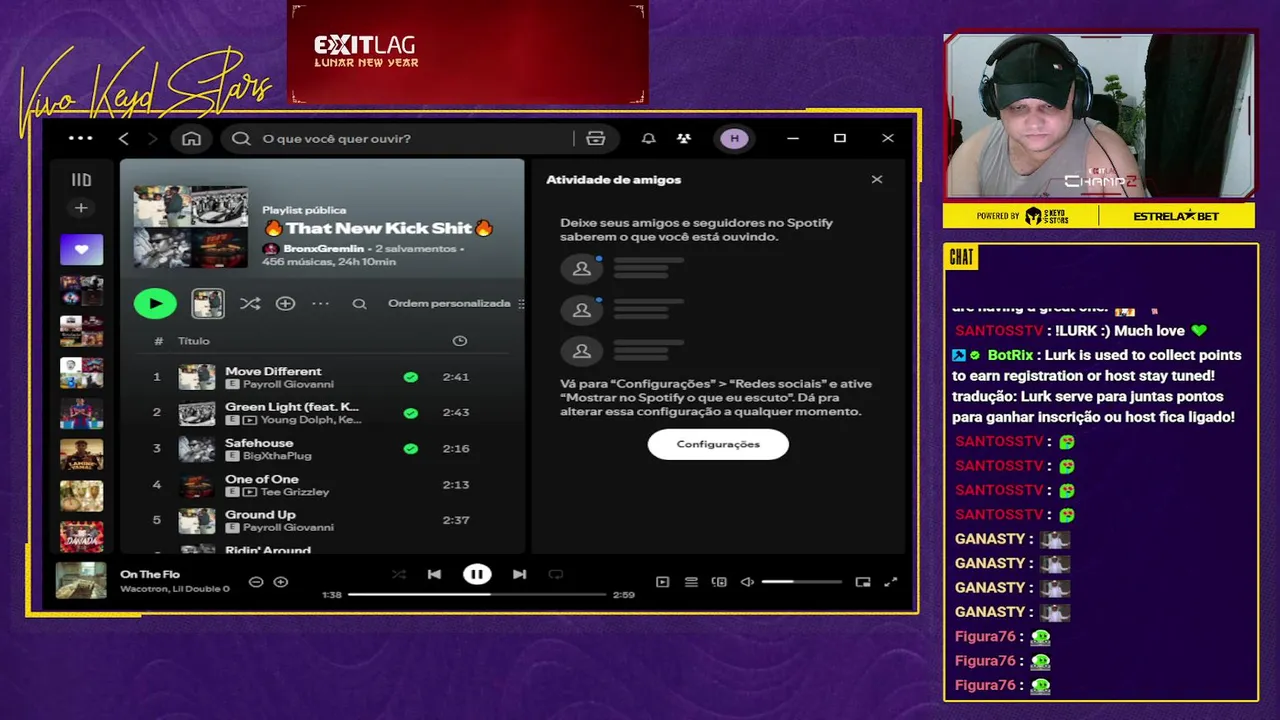This screenshot has width=1280, height=720.
Task: Sort by duration clock column header
Action: click(459, 341)
